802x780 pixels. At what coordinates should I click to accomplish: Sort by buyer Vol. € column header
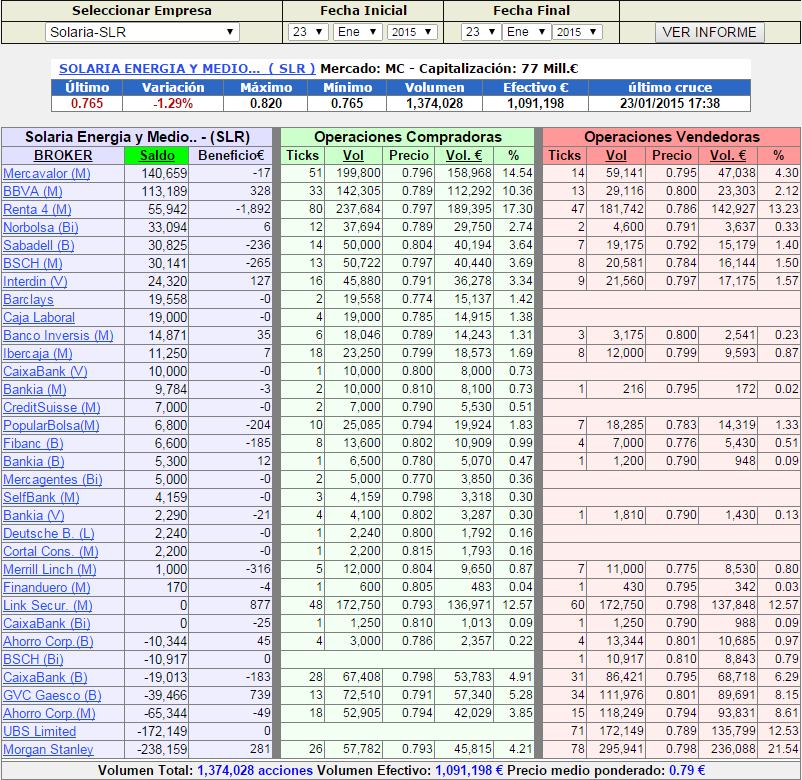point(463,155)
